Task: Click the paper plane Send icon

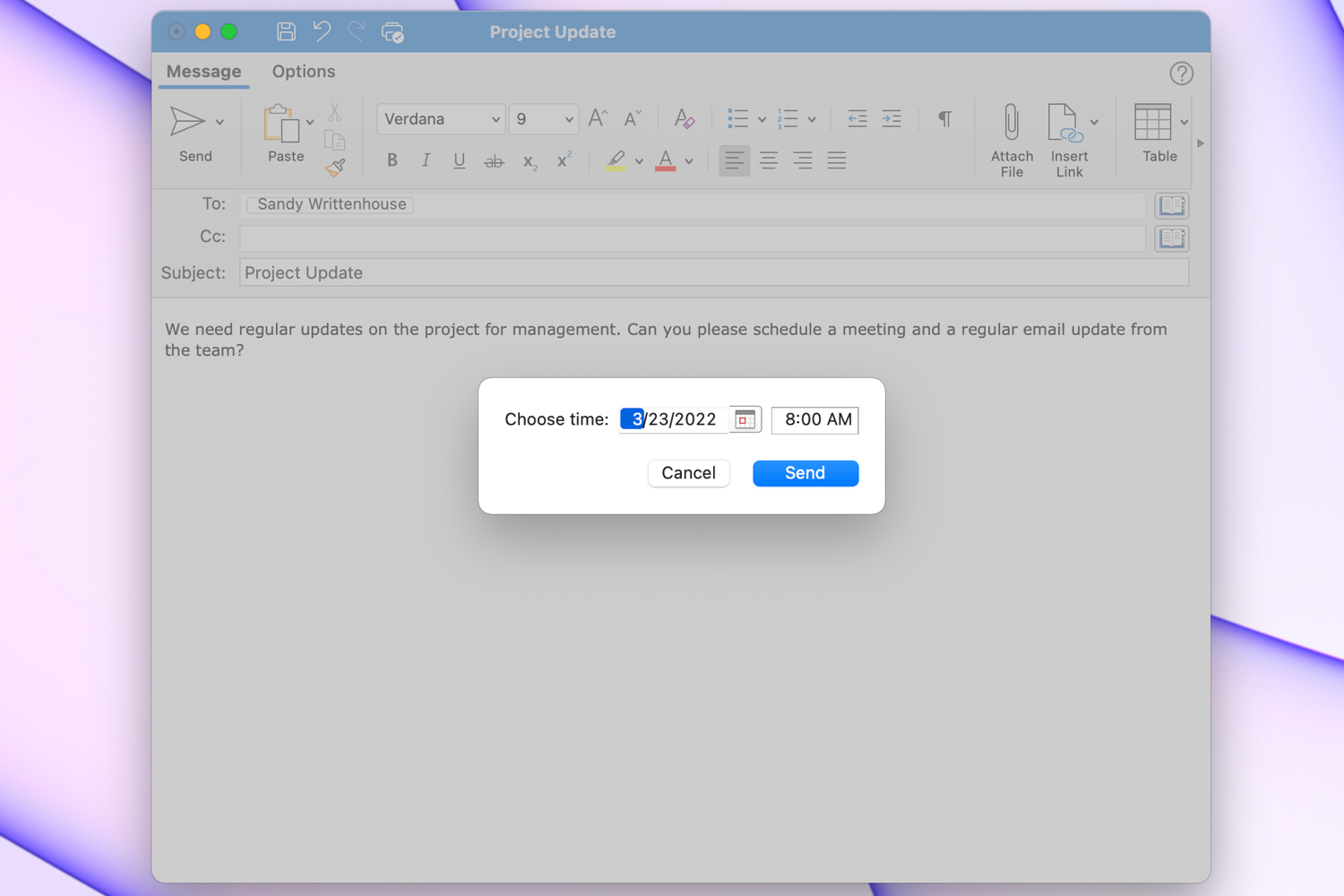Action: (x=187, y=122)
